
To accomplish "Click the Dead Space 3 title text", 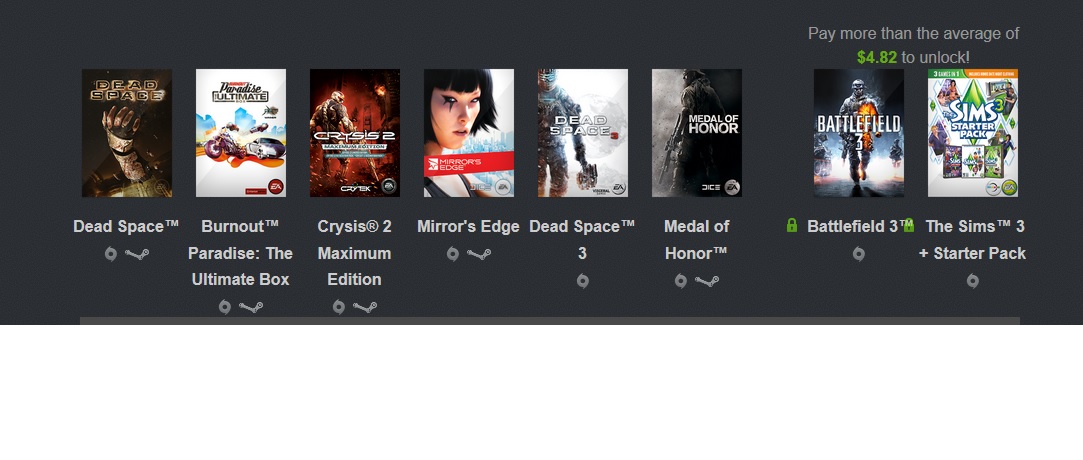I will pyautogui.click(x=582, y=240).
